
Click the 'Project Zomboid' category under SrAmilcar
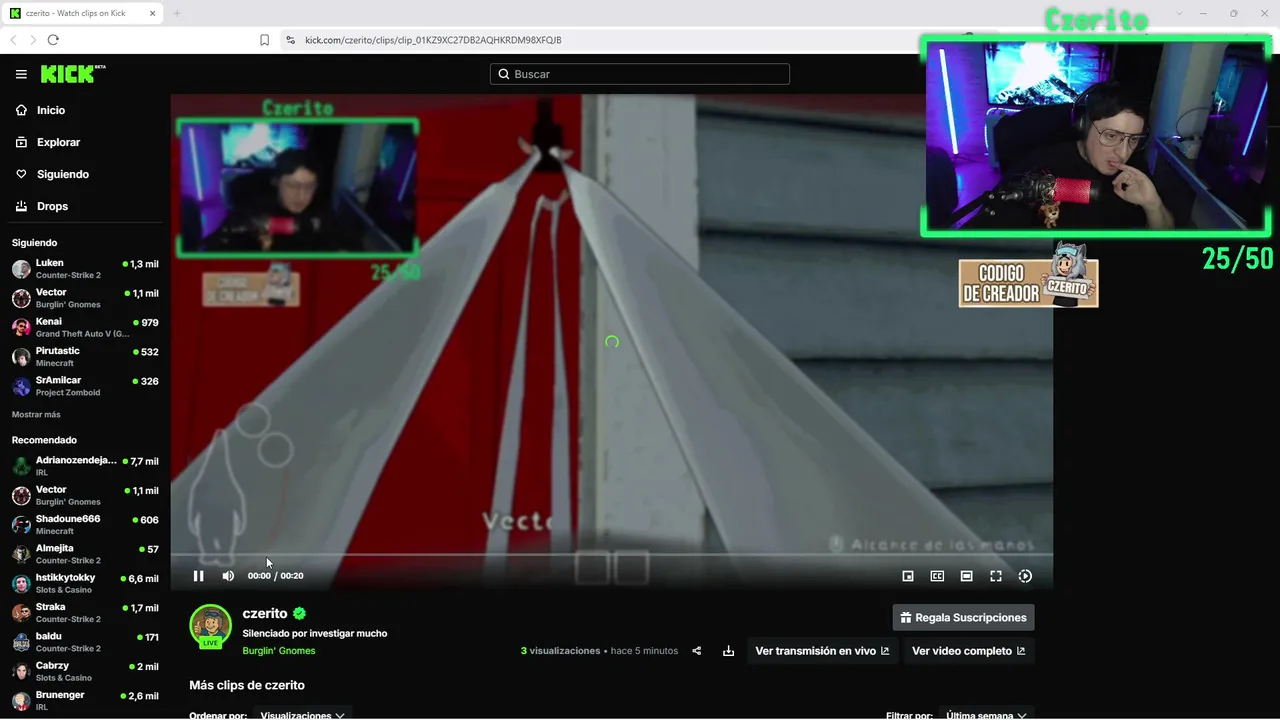(68, 393)
